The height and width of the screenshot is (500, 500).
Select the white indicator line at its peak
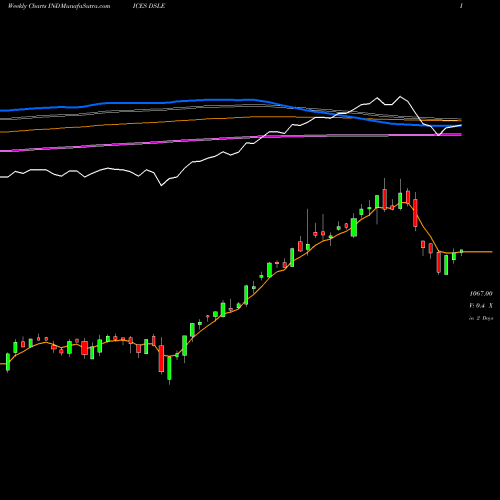[400, 97]
